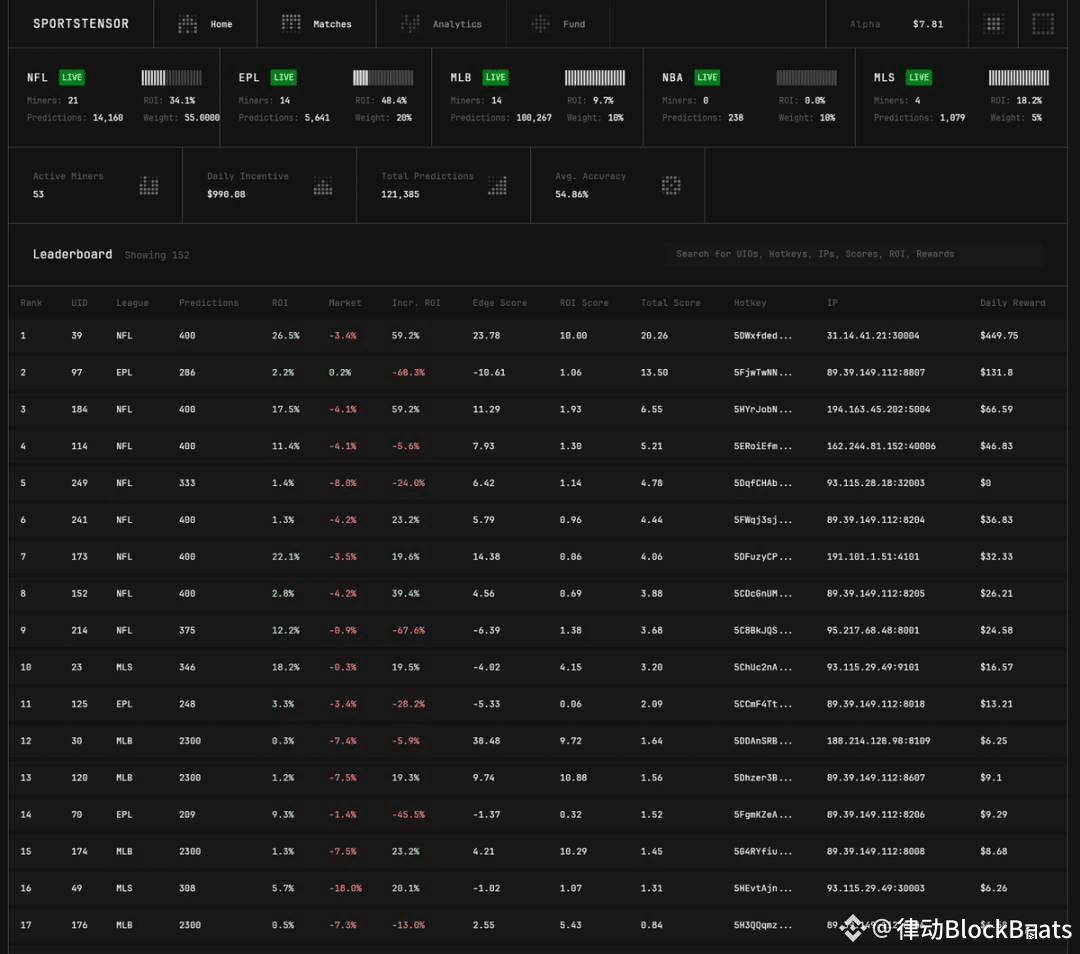Click hotkey 5DWxfded in the rank 1 row
The width and height of the screenshot is (1080, 954).
[762, 336]
